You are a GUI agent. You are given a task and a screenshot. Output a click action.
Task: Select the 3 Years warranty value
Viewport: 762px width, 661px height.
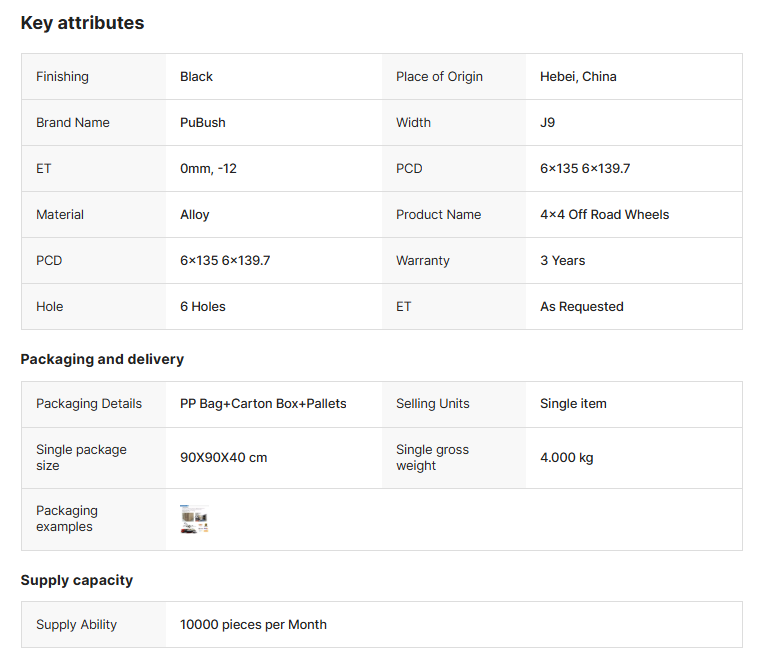[562, 261]
